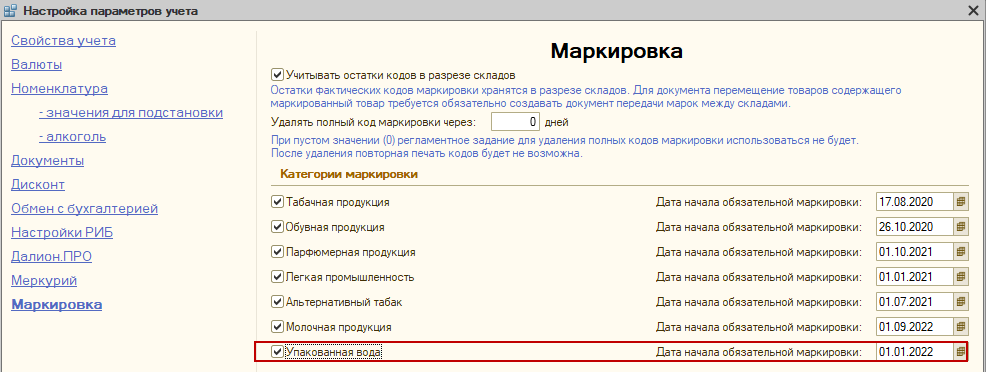Viewport: 986px width, 372px height.
Task: Go to Валюты settings
Action: pyautogui.click(x=36, y=65)
